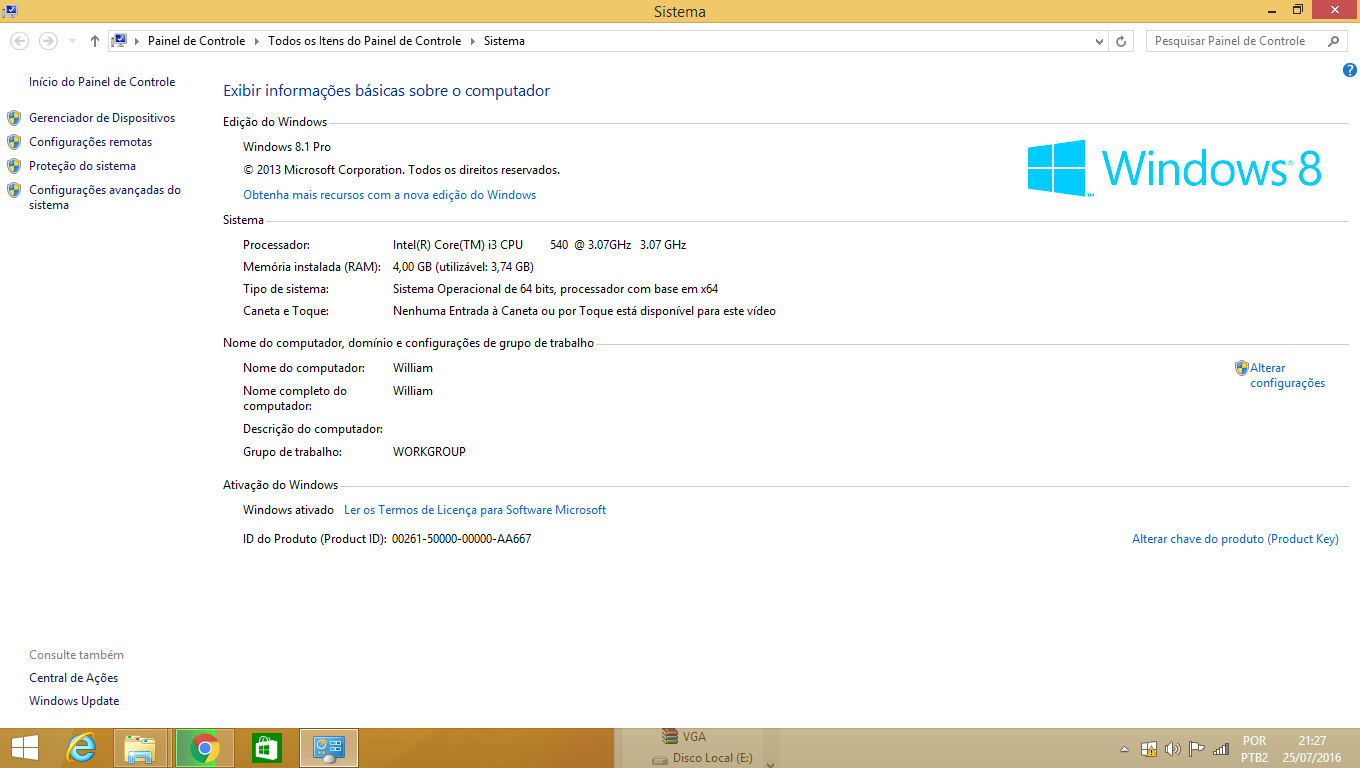
Task: Open the Action Center flag icon
Action: pyautogui.click(x=1196, y=749)
